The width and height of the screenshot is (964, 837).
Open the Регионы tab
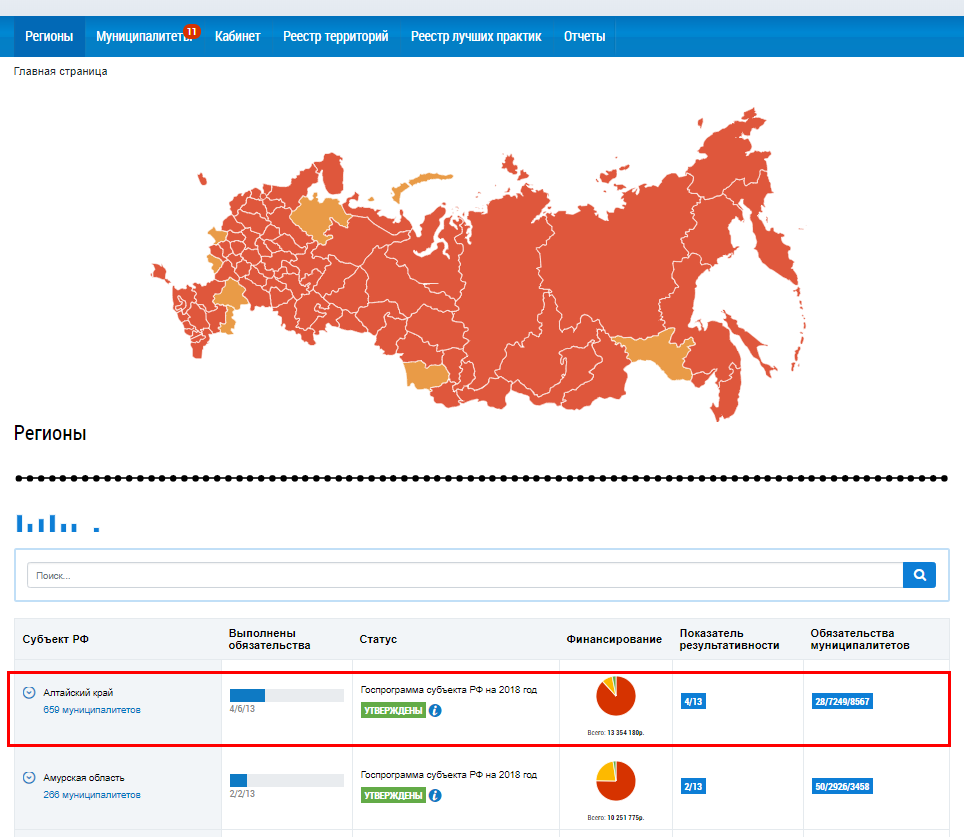click(49, 37)
